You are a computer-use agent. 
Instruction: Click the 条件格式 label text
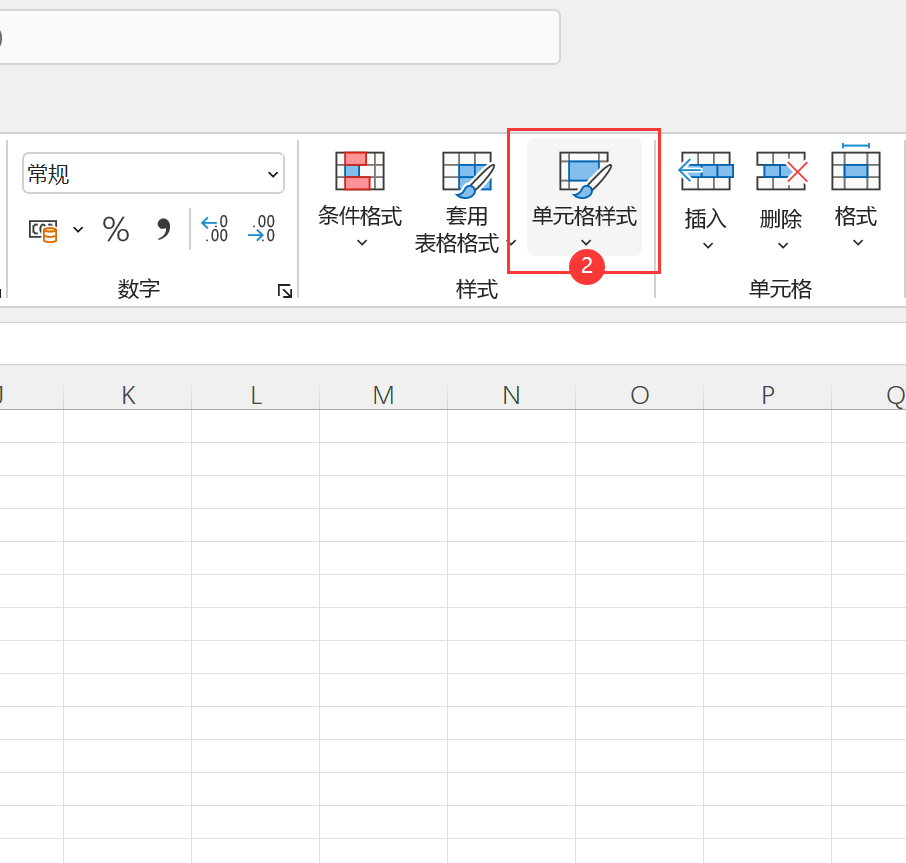[x=360, y=216]
